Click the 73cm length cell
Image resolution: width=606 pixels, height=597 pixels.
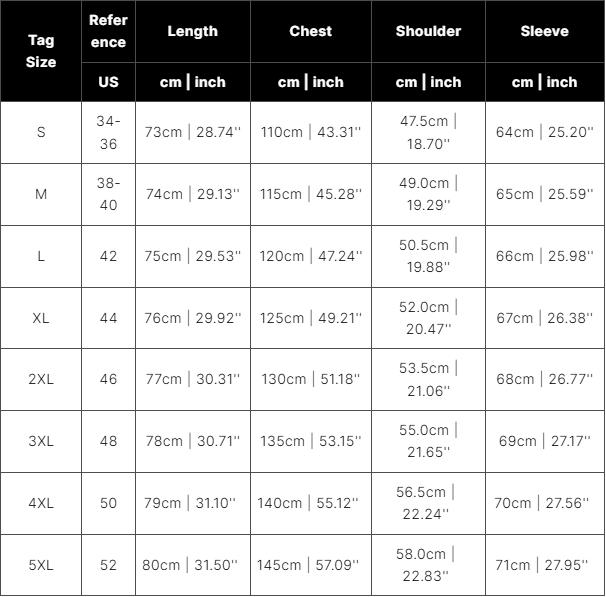192,132
